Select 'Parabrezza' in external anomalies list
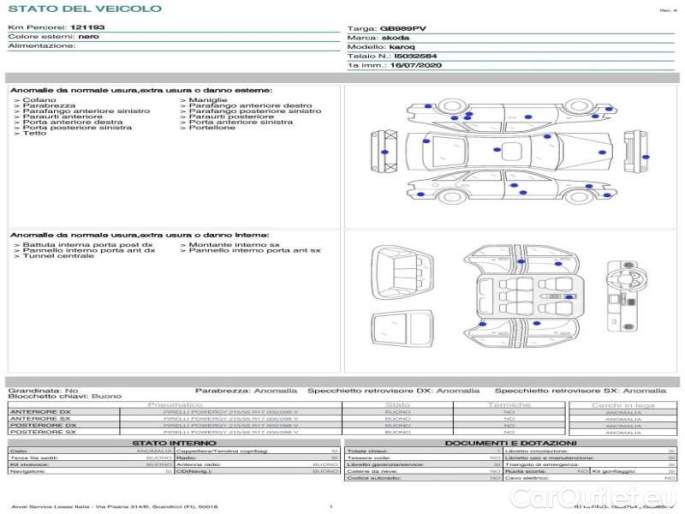The height and width of the screenshot is (514, 685). click(49, 106)
